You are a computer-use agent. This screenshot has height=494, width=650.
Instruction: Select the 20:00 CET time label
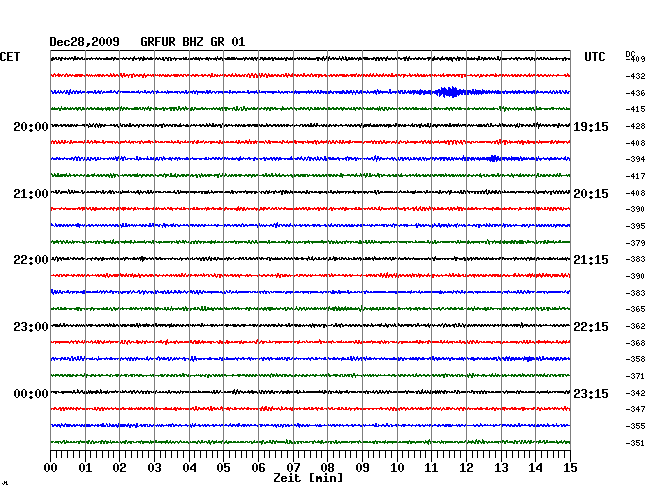pos(31,126)
